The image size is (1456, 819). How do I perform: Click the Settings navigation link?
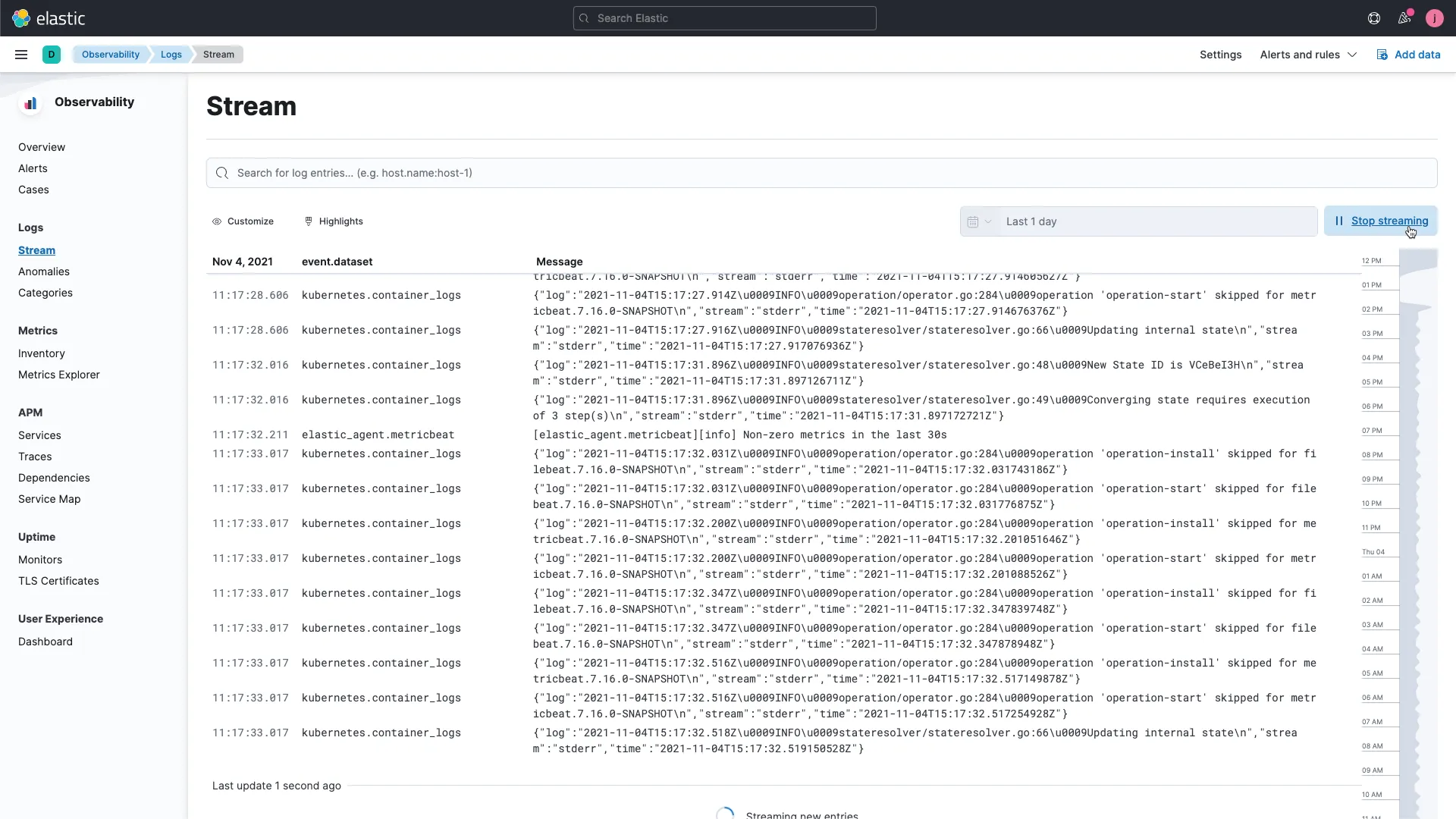coord(1220,54)
